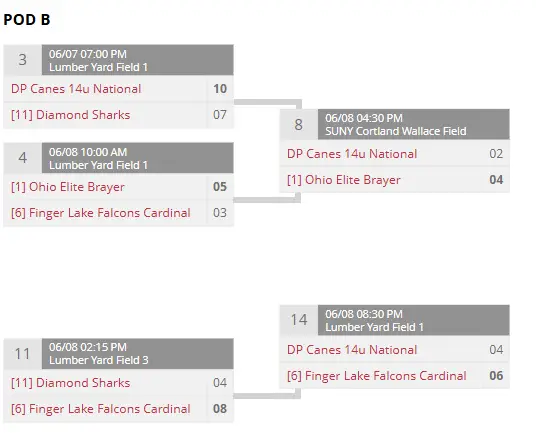Screen dimensions: 536x433
Task: Select DP Canes 14u National in game 14
Action: tap(352, 350)
